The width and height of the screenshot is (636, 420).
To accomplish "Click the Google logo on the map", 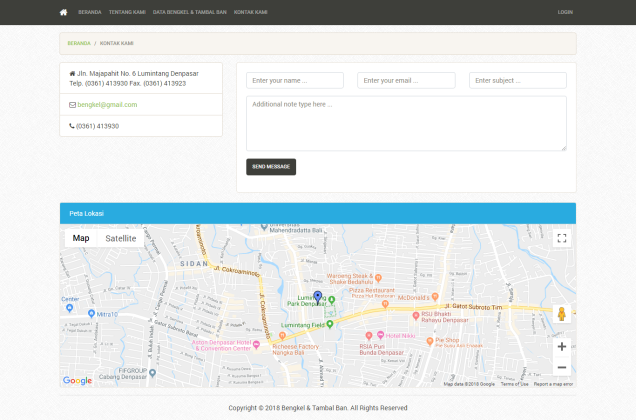I will point(77,380).
